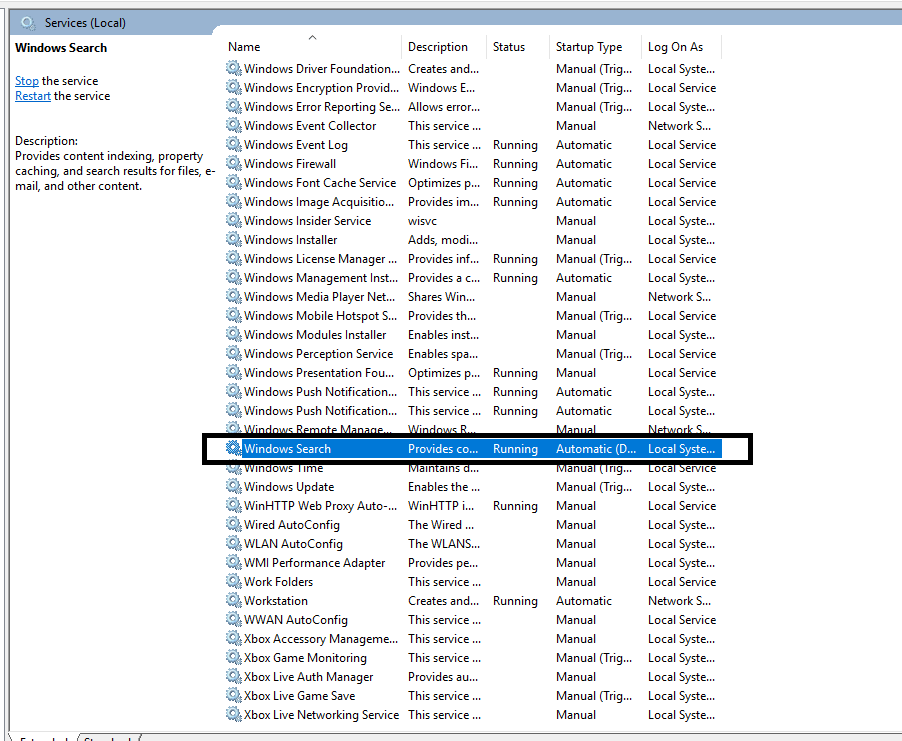Click the gear icon for WMI Performance Adapter

(x=234, y=562)
